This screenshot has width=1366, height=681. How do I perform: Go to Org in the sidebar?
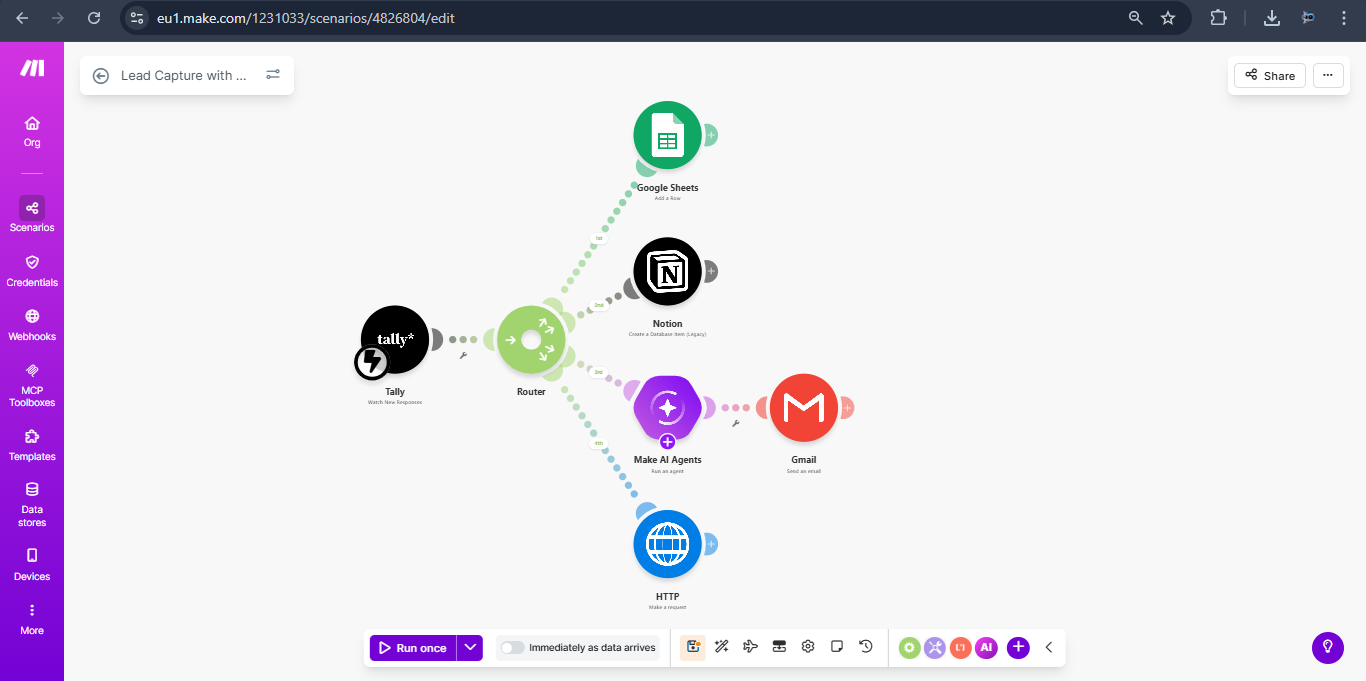click(x=32, y=131)
